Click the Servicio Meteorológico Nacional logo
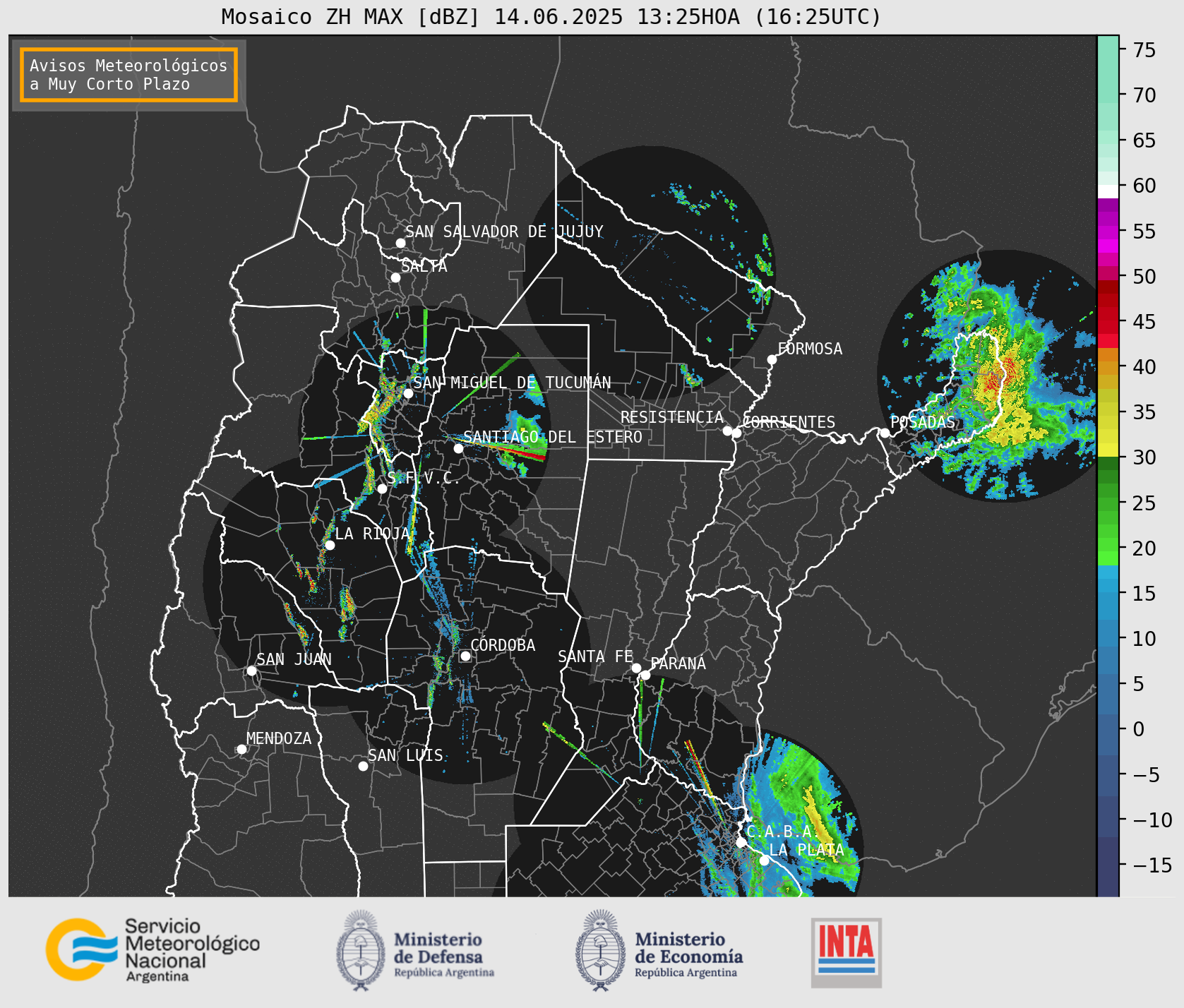This screenshot has height=1008, width=1184. pyautogui.click(x=153, y=949)
